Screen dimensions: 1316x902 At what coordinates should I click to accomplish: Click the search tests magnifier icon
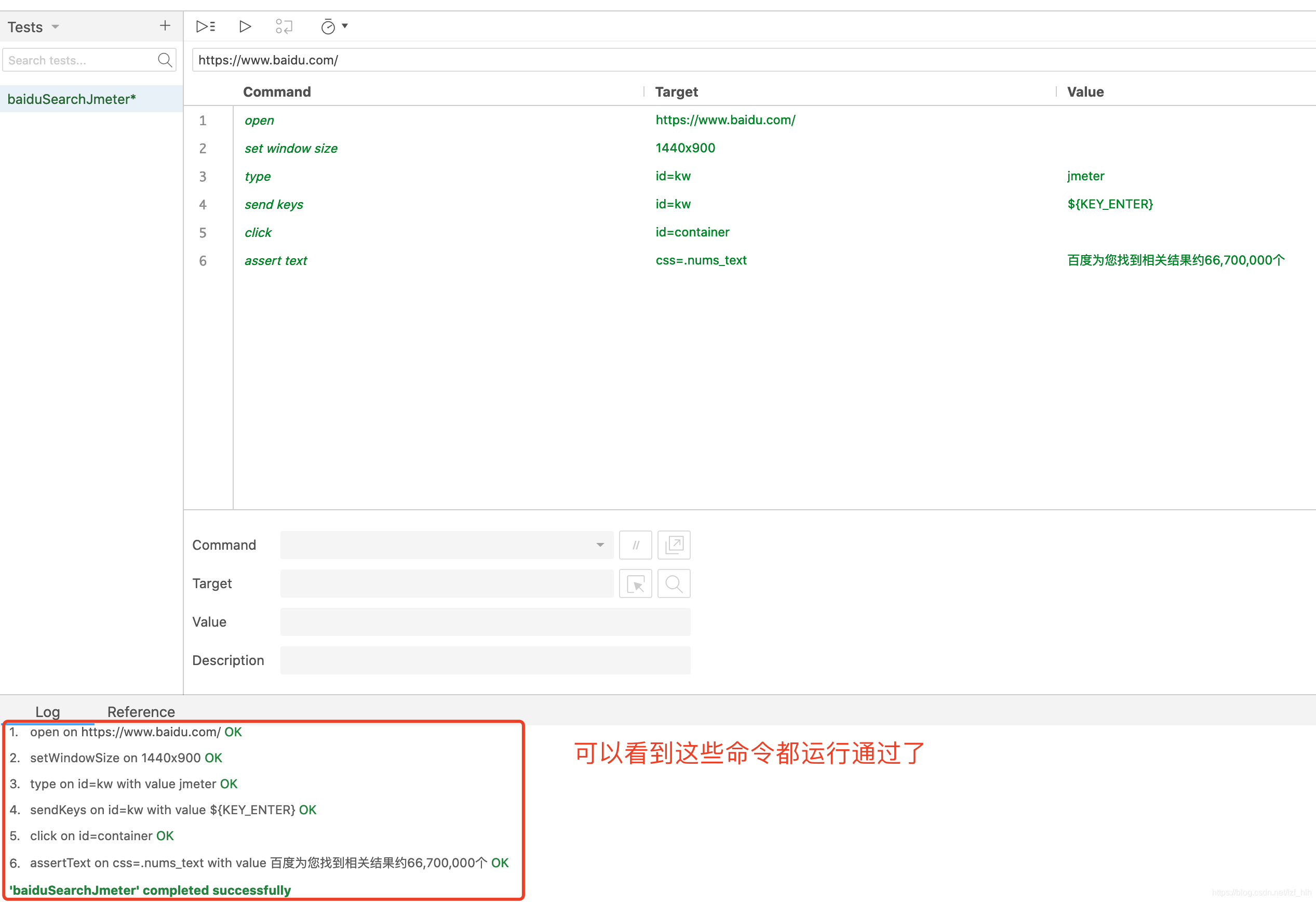pos(165,60)
